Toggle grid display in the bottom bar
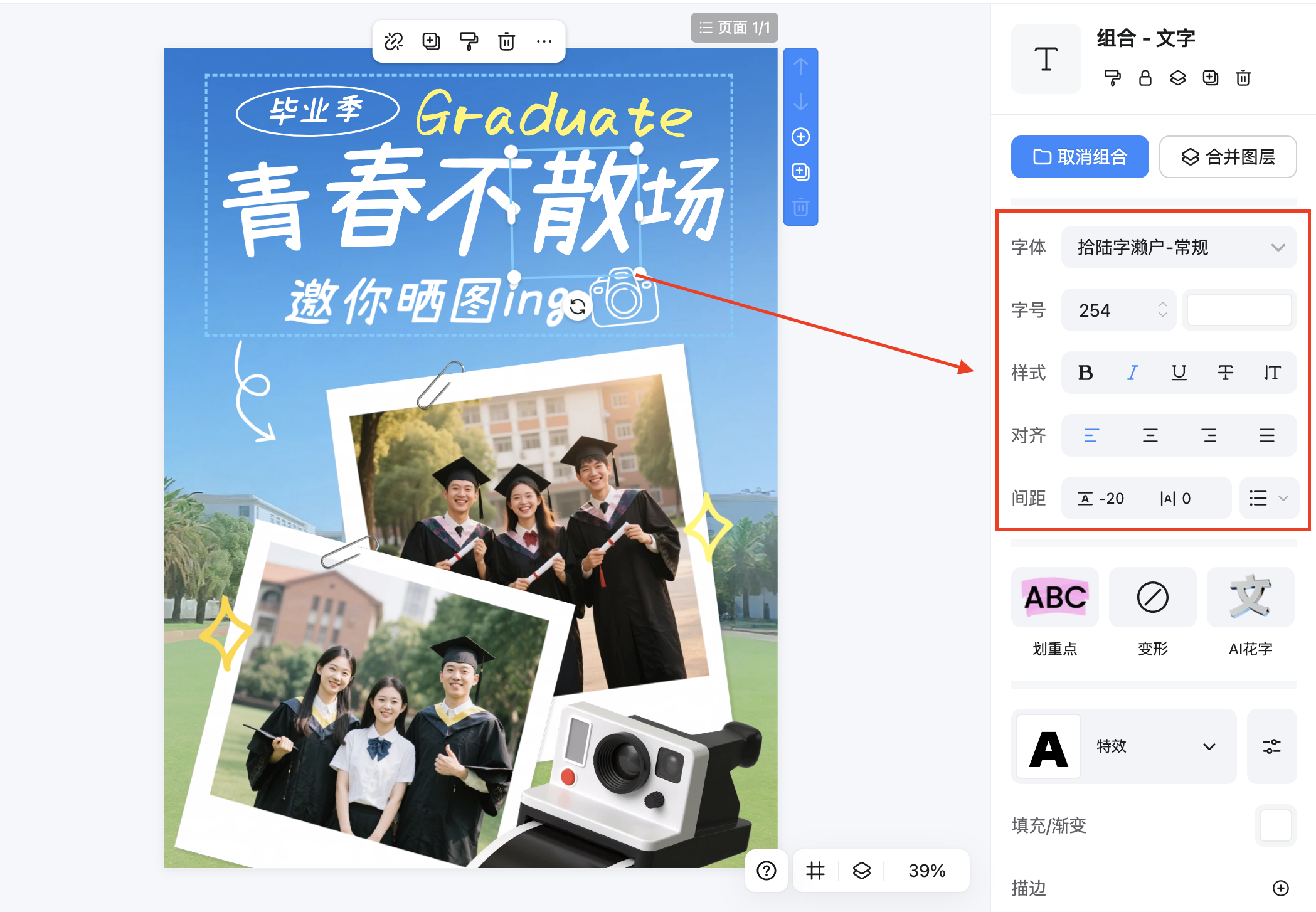The height and width of the screenshot is (912, 1316). pyautogui.click(x=814, y=871)
